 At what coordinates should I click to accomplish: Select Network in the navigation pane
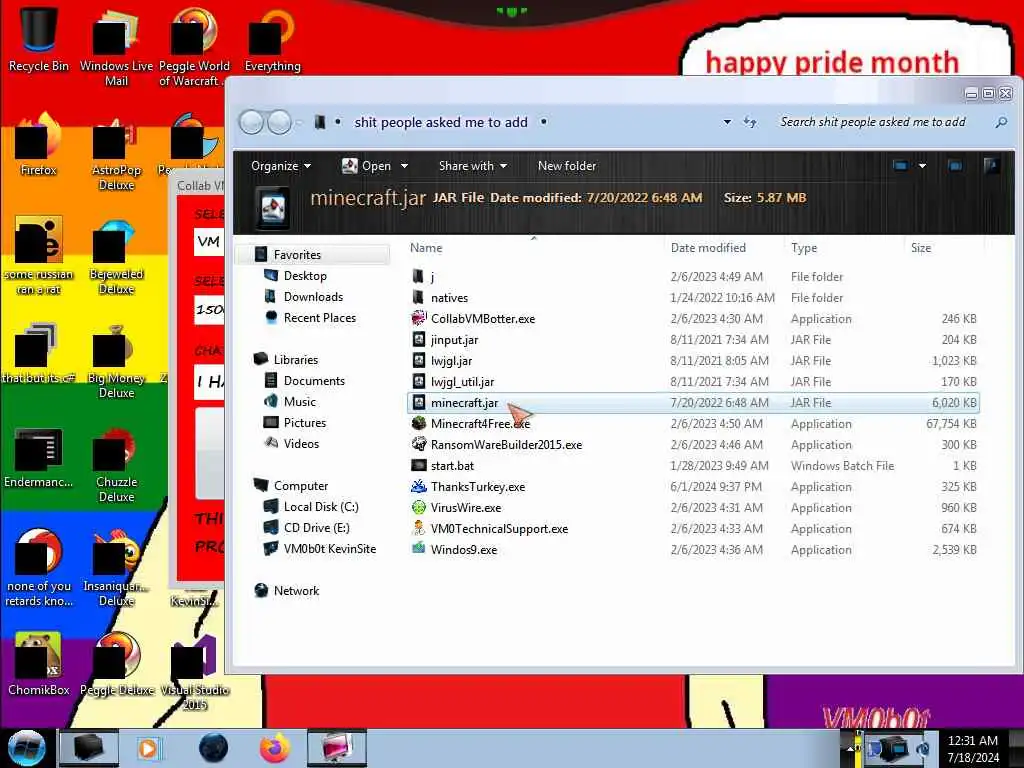(296, 590)
